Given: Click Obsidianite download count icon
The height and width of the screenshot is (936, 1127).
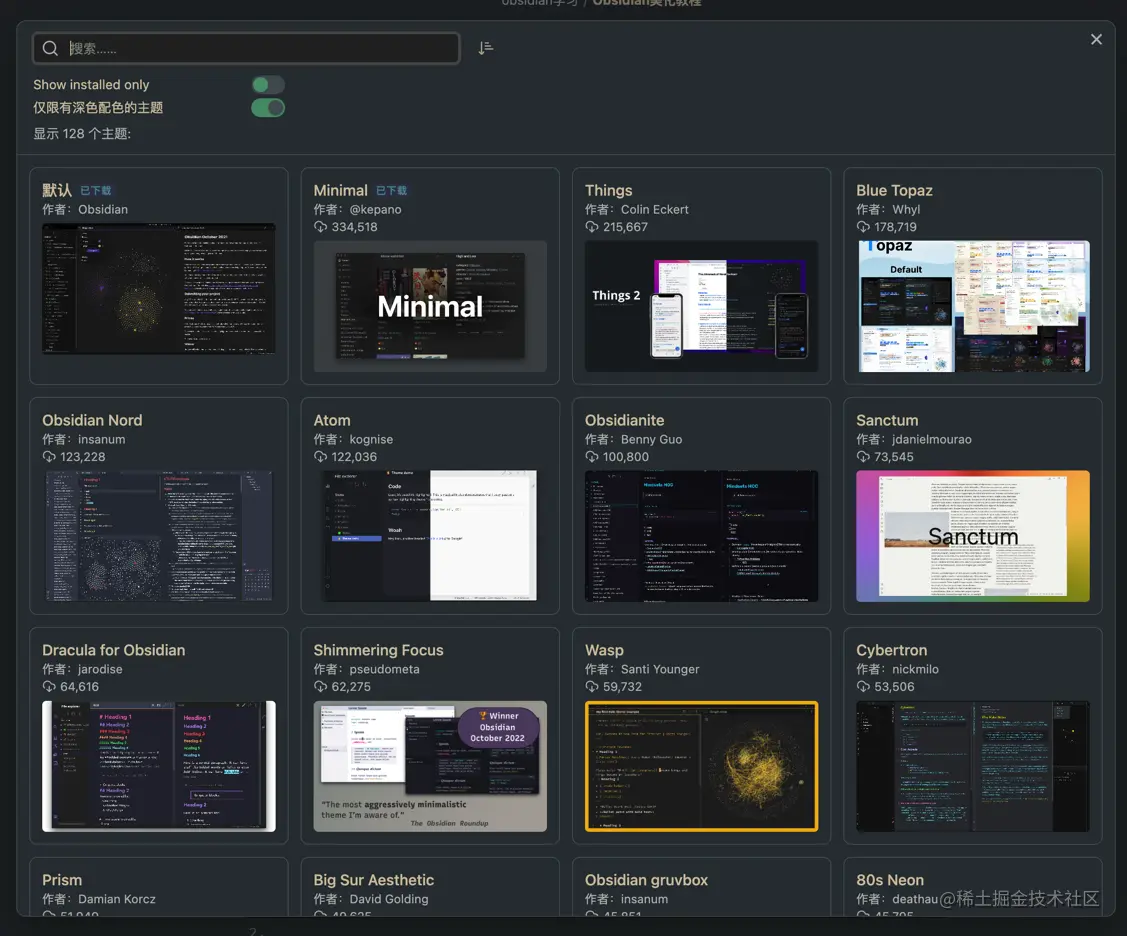Looking at the screenshot, I should tap(592, 457).
